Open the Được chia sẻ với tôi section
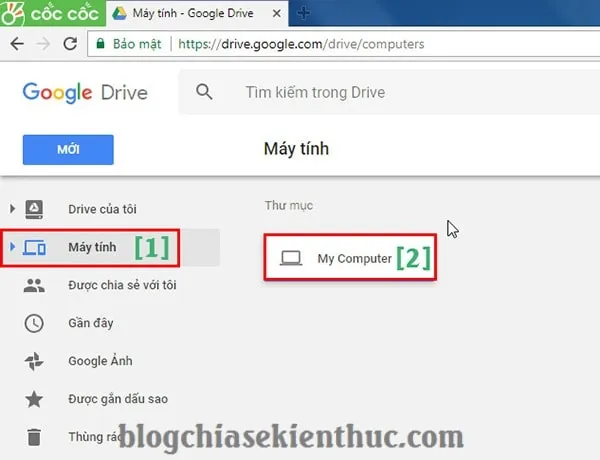Viewport: 600px width, 460px height. tap(122, 285)
